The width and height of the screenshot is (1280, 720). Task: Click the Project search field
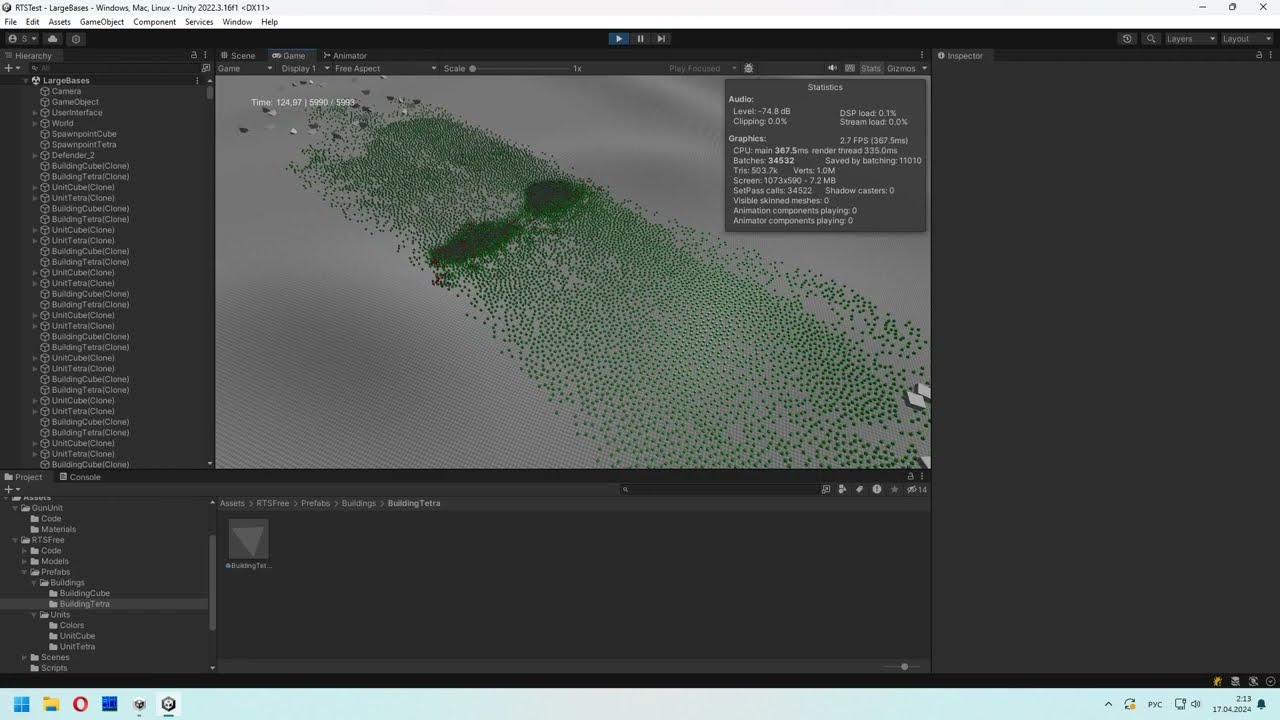coord(720,489)
